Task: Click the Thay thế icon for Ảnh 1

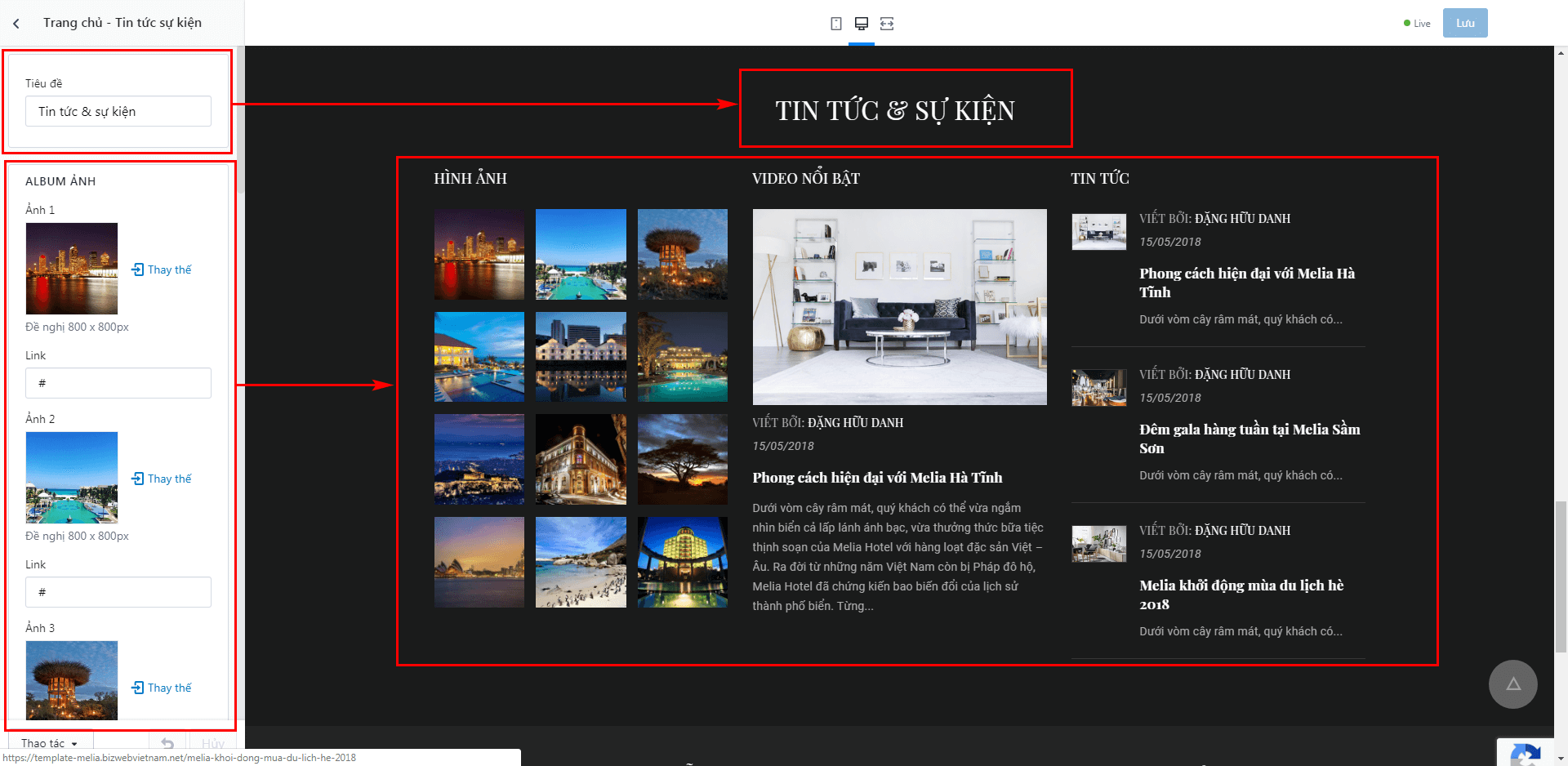Action: point(138,269)
